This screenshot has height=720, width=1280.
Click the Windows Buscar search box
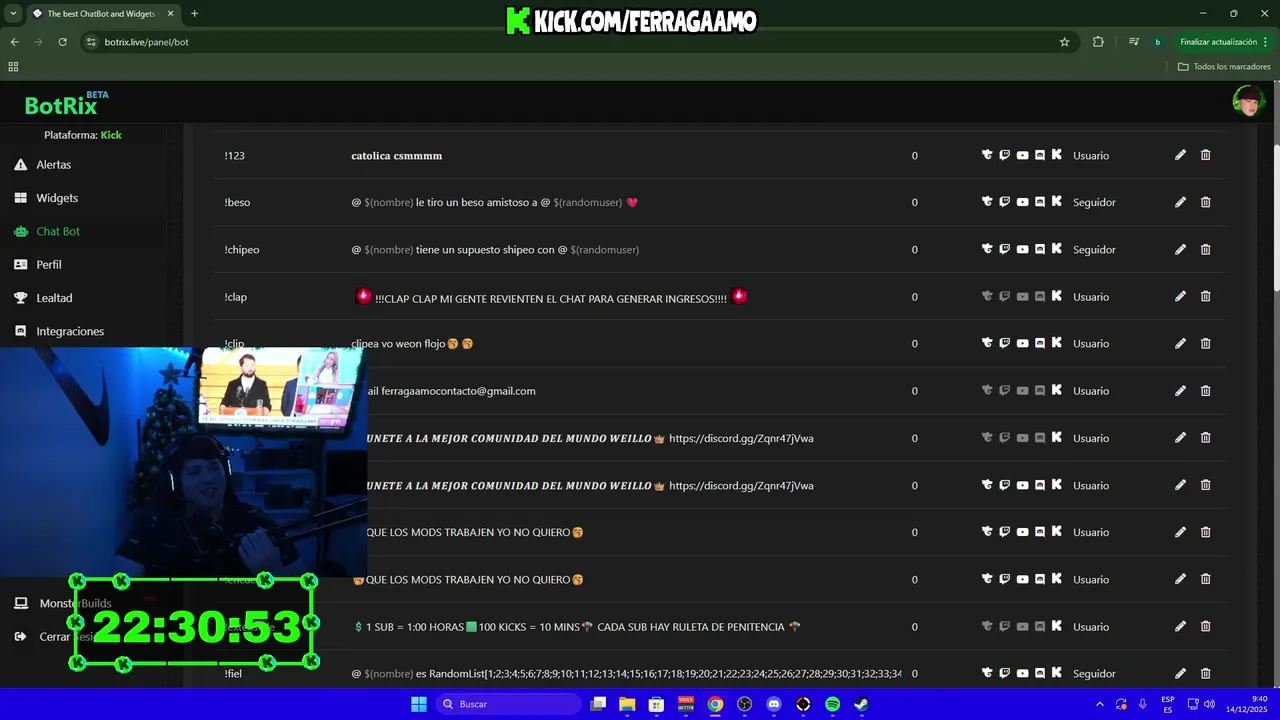(x=508, y=704)
